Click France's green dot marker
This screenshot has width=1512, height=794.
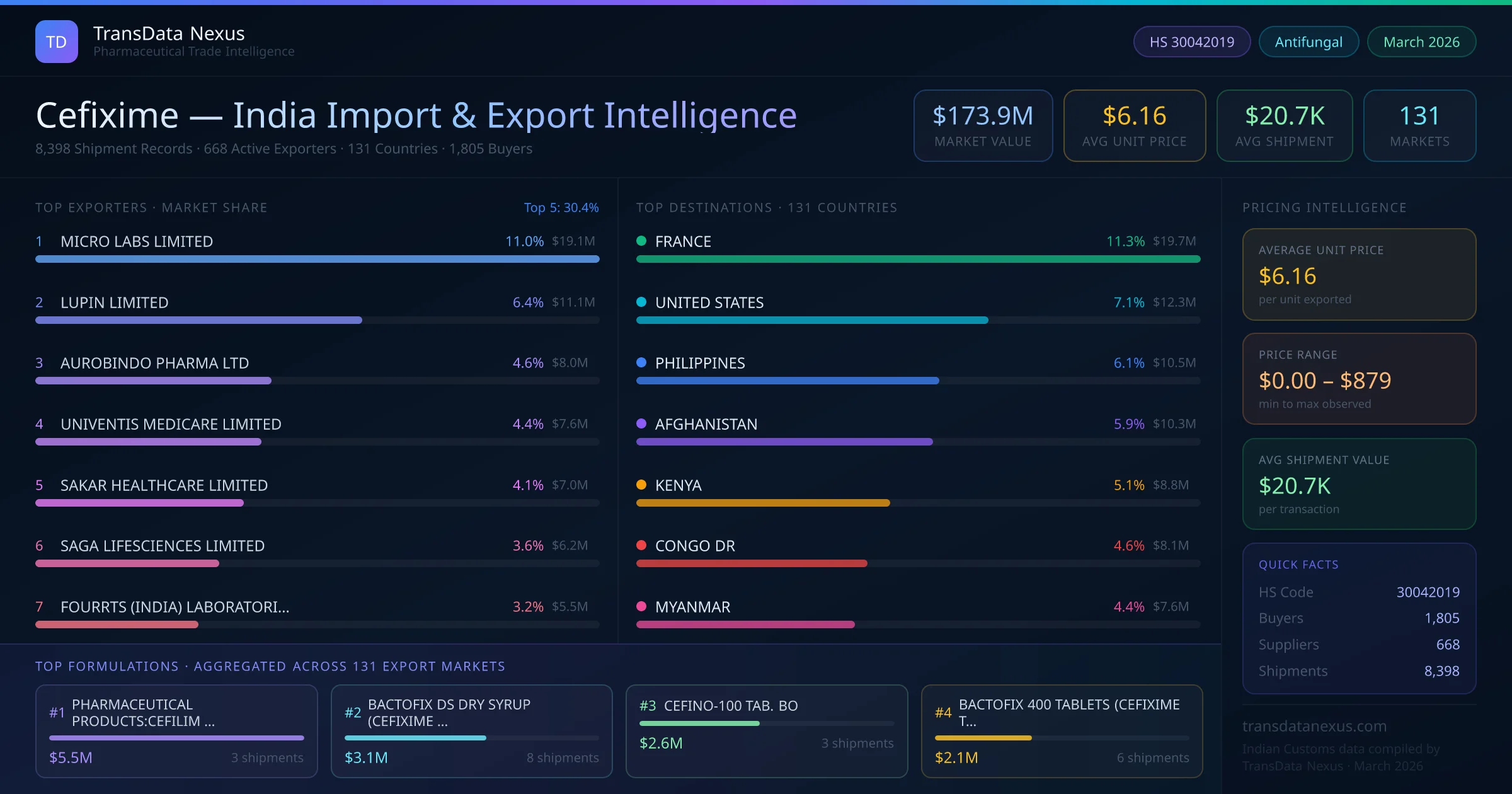(641, 241)
